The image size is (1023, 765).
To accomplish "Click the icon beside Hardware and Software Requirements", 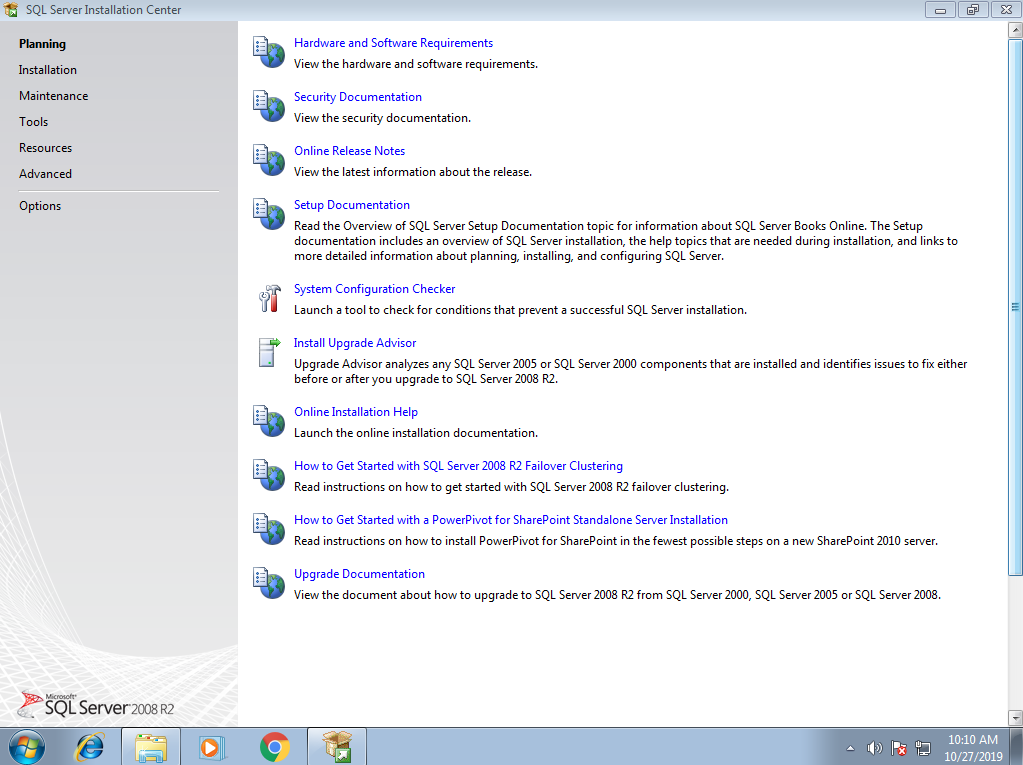I will tap(269, 53).
